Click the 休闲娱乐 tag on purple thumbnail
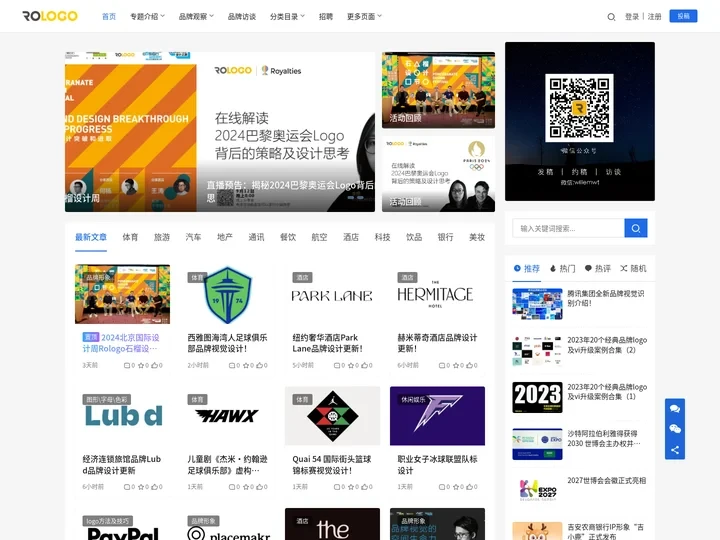This screenshot has height=540, width=720. tap(412, 399)
